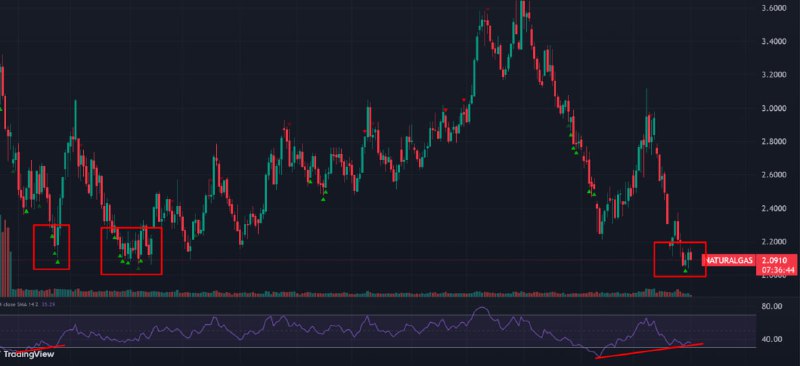
Task: Click the 07:36:44 bar countdown timer
Action: coord(778,269)
